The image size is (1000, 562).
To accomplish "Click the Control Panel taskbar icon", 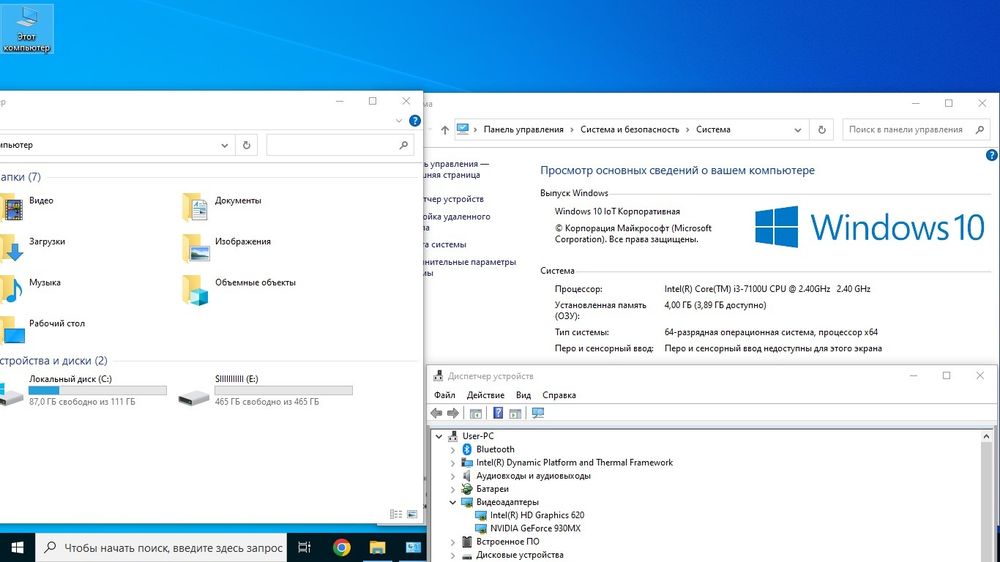I will (413, 547).
